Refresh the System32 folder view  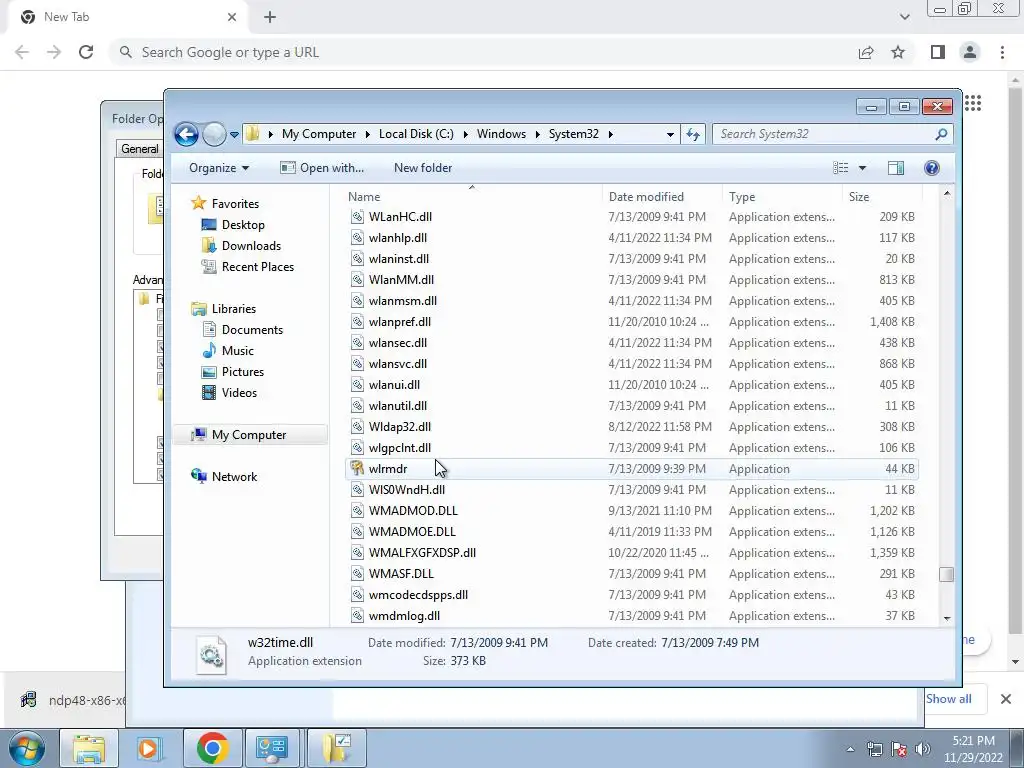[x=693, y=135]
